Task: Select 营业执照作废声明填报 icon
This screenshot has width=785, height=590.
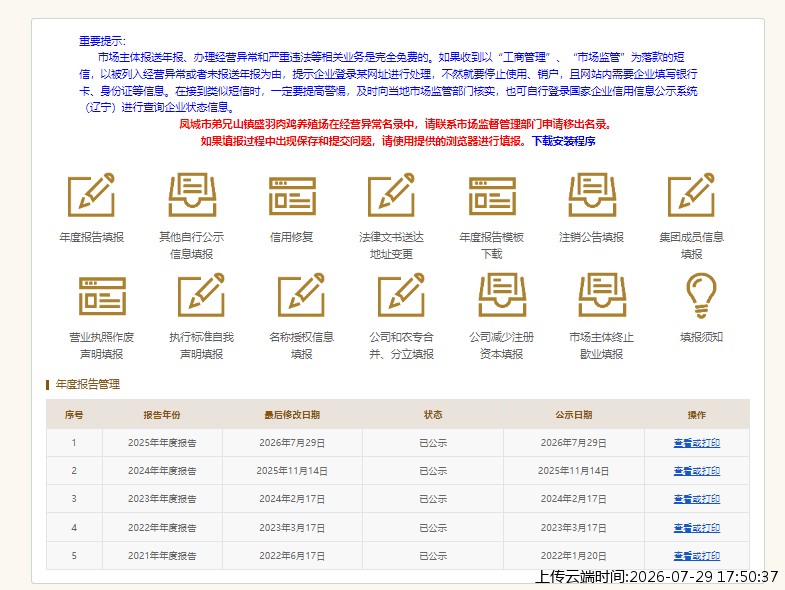Action: pos(102,296)
